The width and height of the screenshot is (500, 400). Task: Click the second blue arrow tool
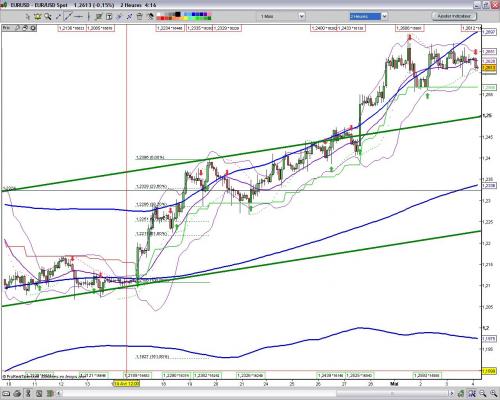tap(129, 17)
